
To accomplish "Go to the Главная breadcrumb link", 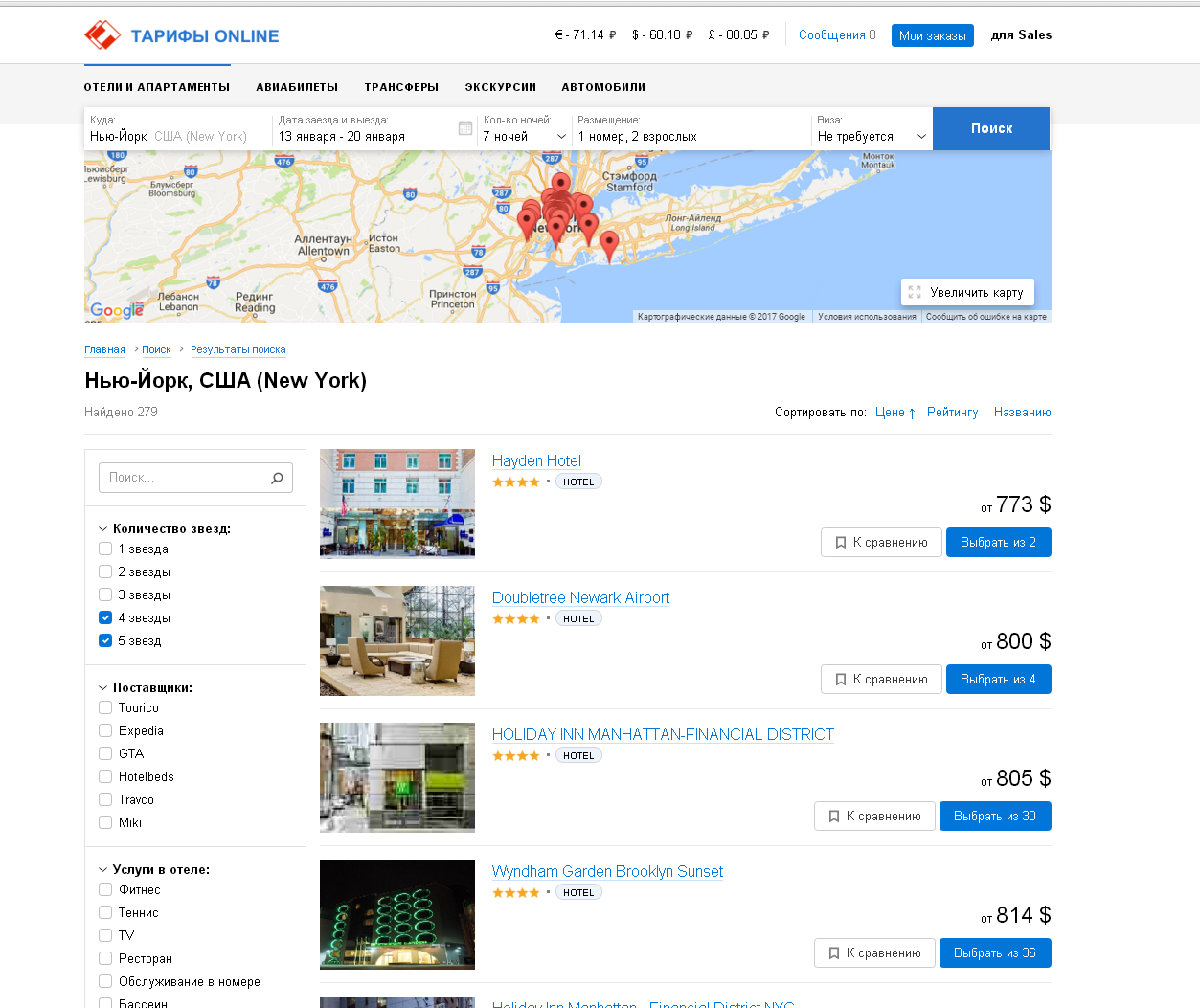I will [x=104, y=350].
